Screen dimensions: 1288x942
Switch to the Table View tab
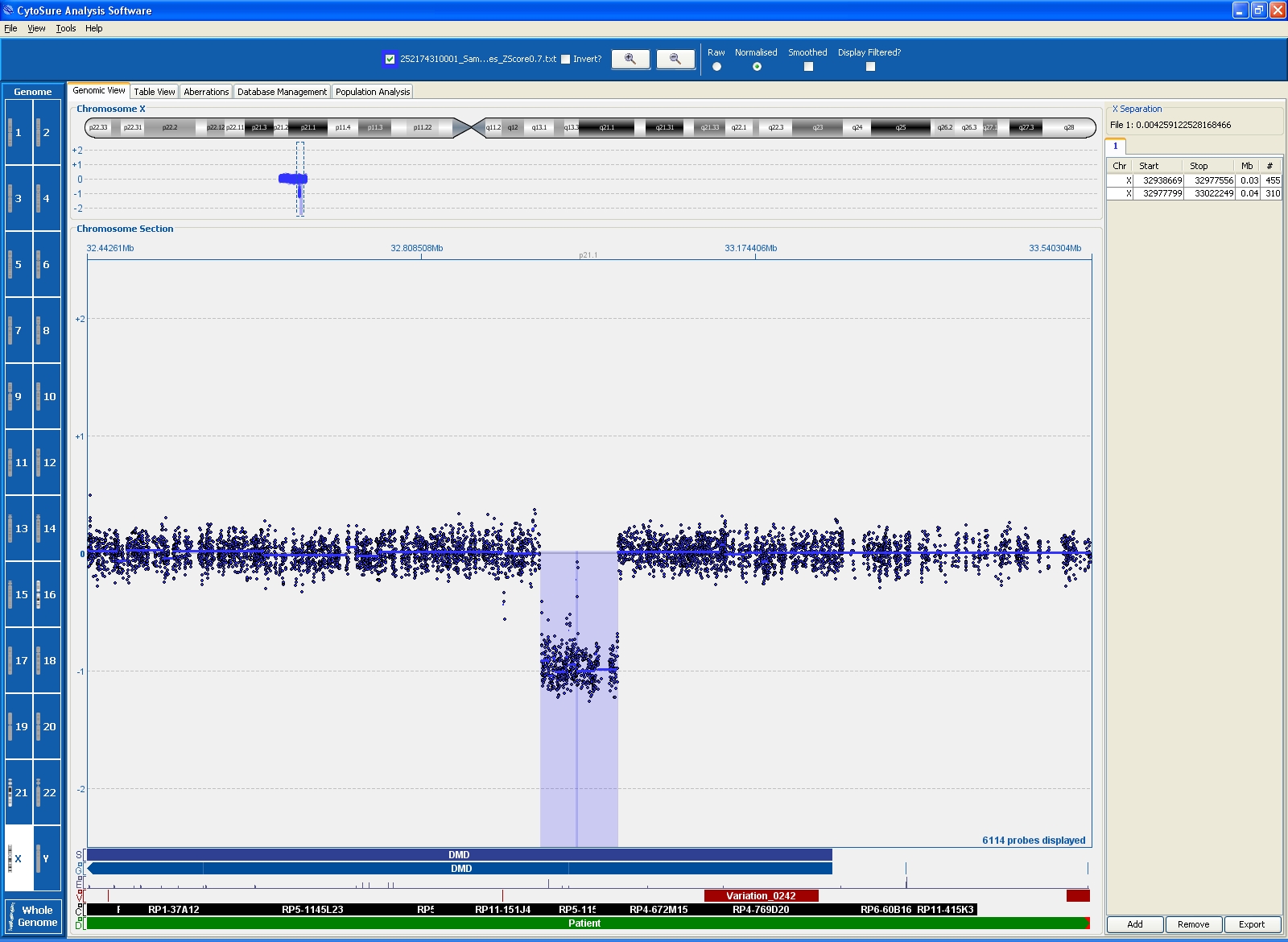(155, 92)
